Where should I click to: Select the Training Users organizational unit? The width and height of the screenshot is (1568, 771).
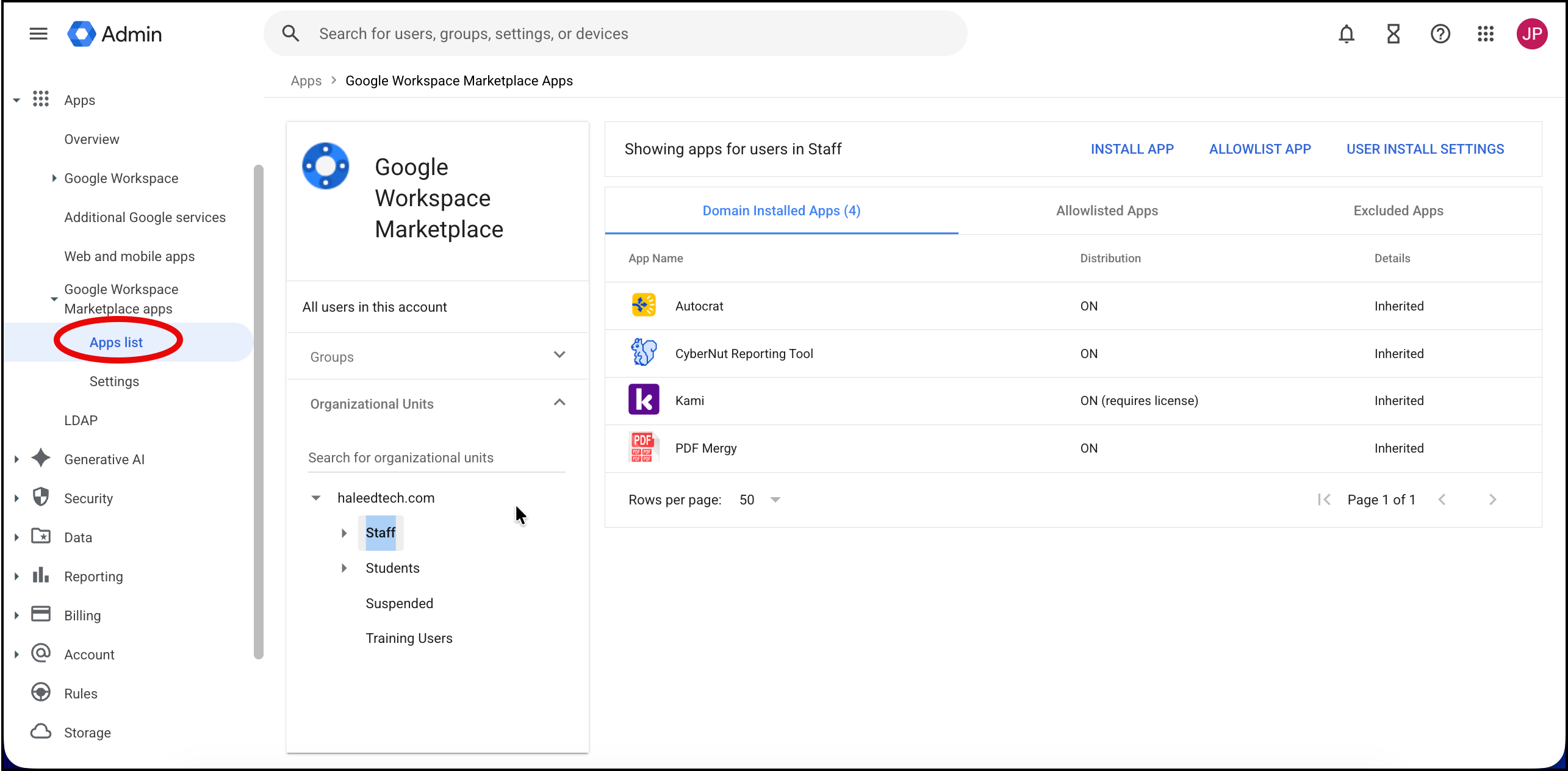coord(409,638)
